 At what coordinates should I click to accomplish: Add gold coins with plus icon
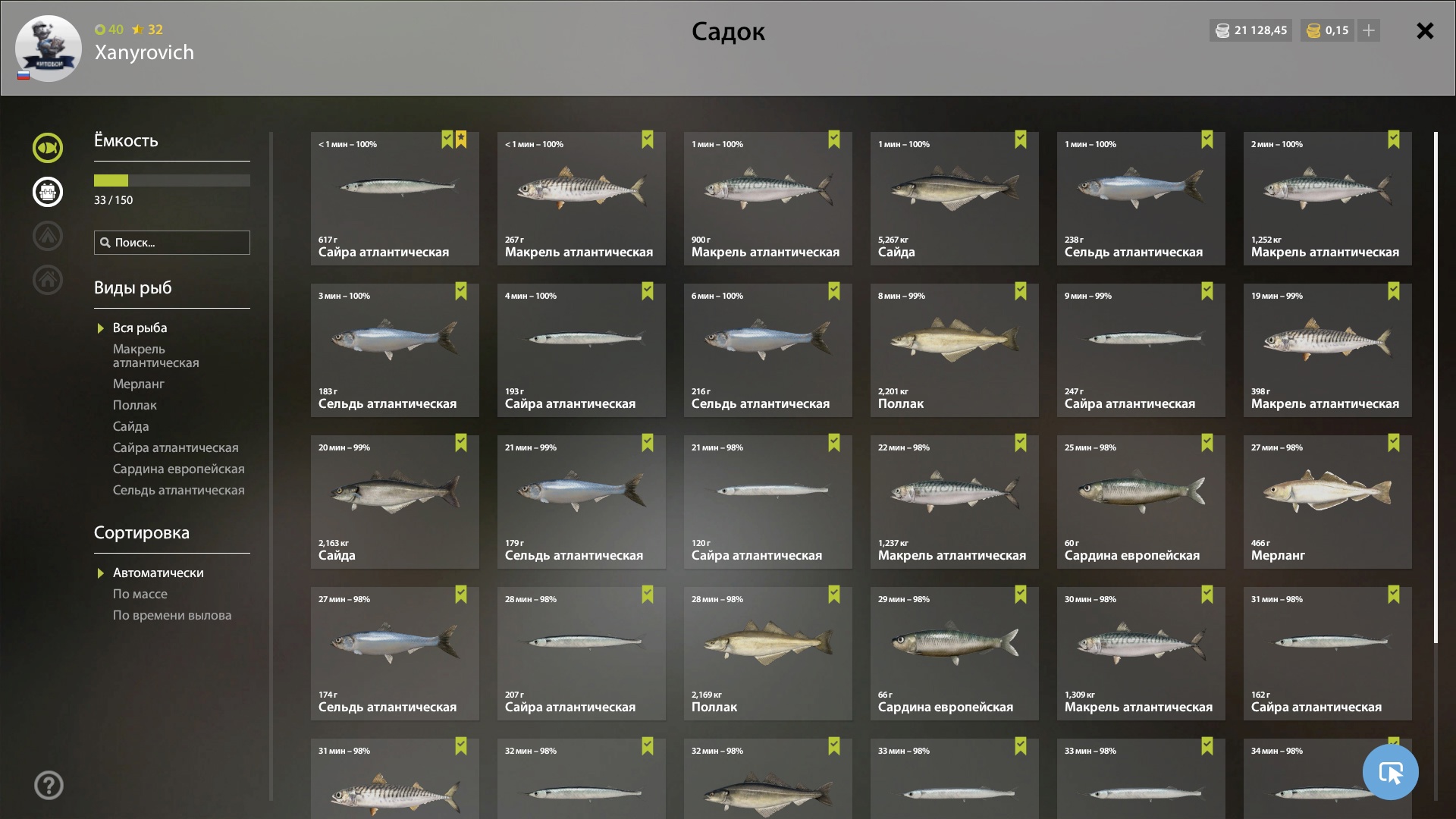[1369, 30]
